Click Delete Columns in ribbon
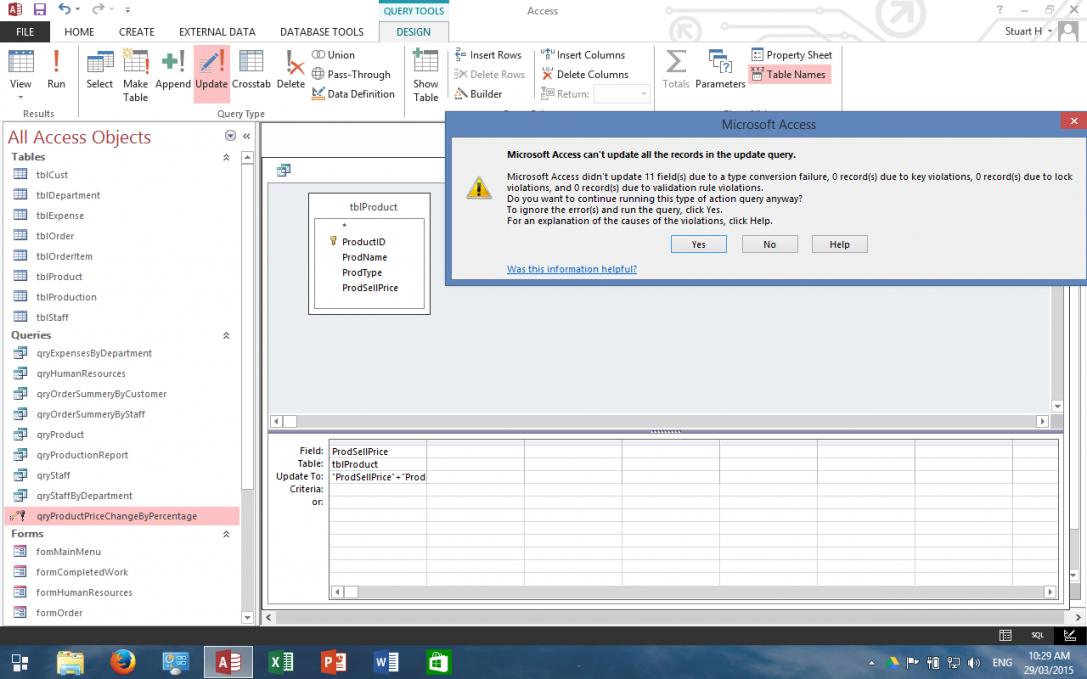 pos(584,74)
